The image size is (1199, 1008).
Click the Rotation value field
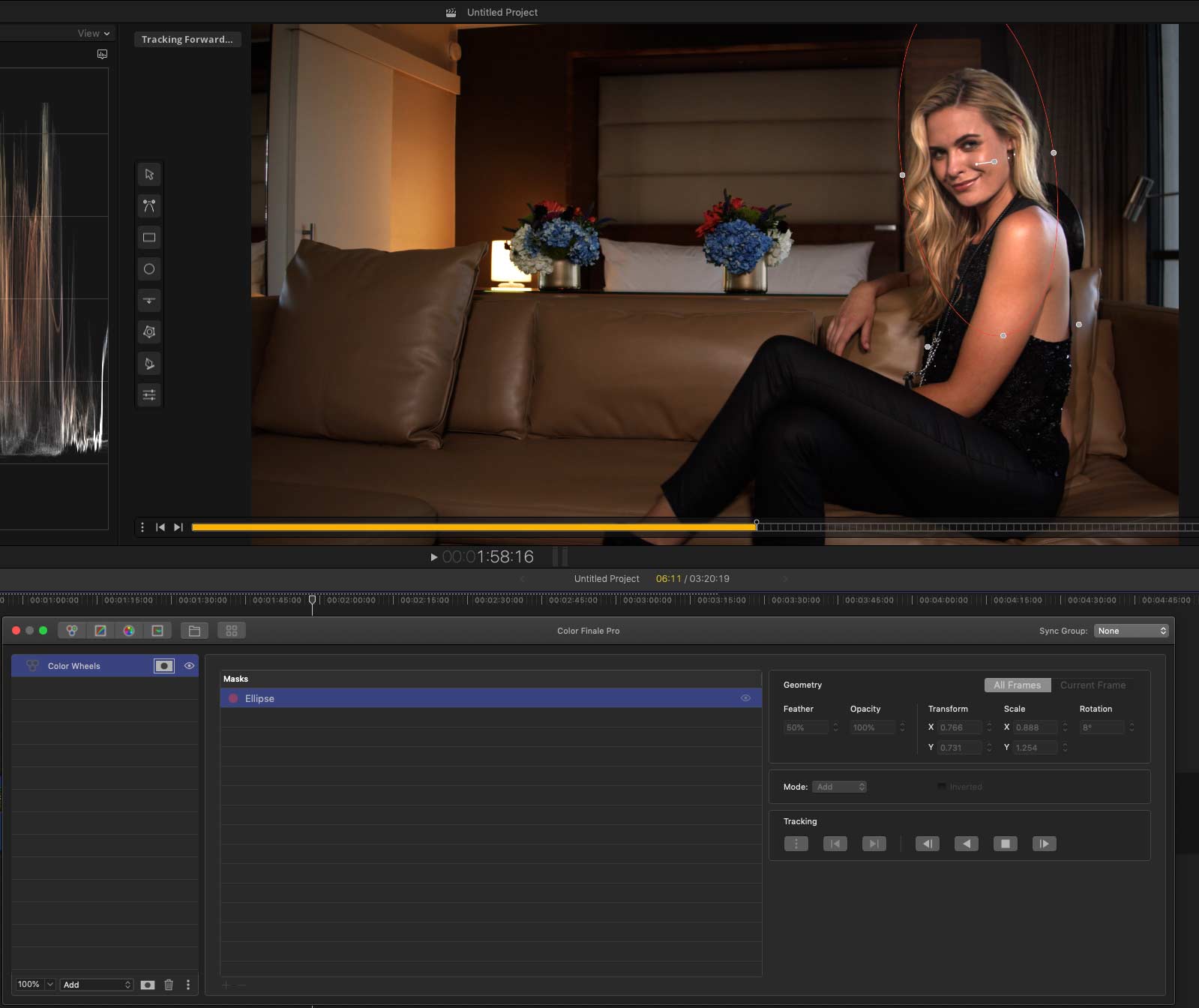pyautogui.click(x=1102, y=727)
